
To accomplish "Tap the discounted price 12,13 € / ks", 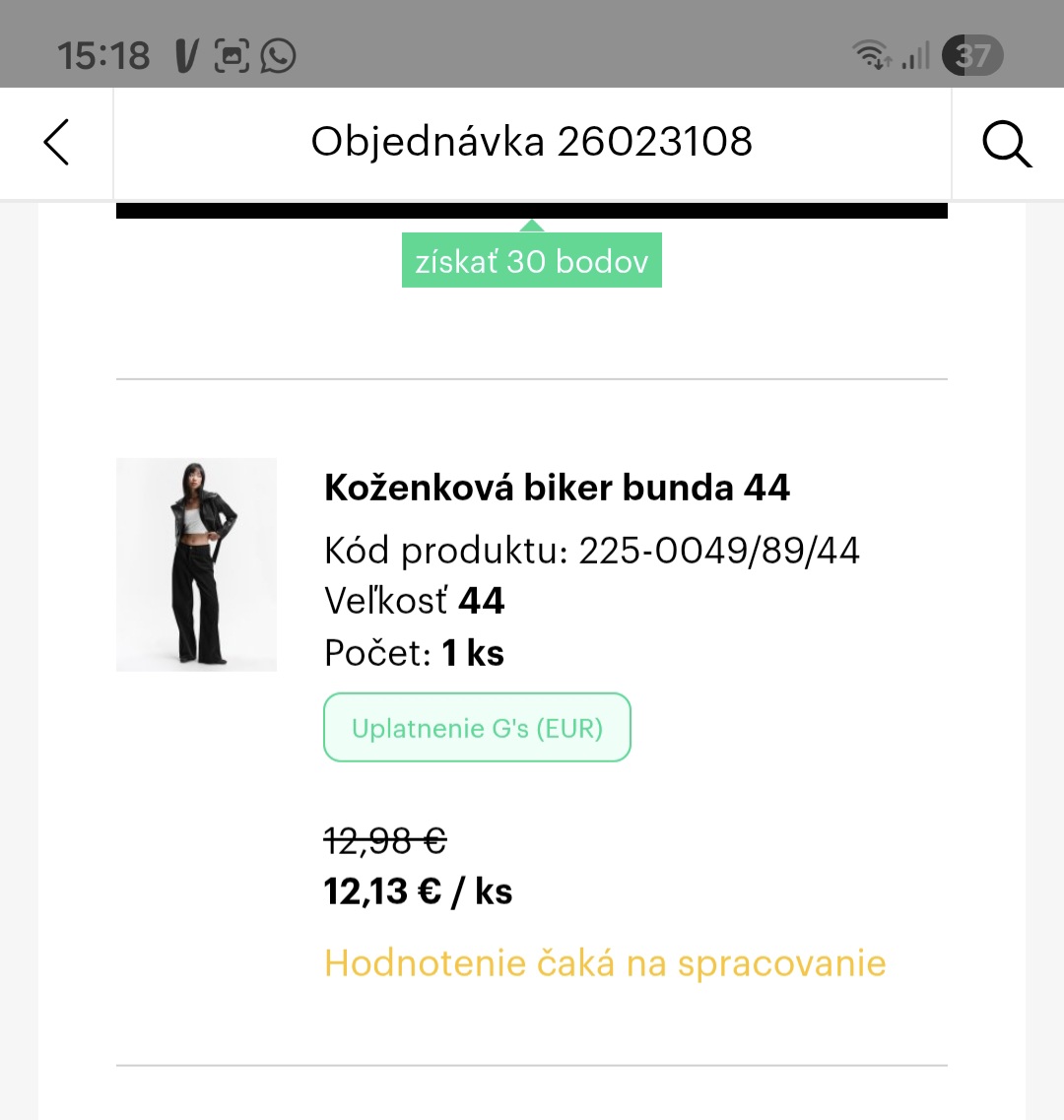I will tap(418, 891).
